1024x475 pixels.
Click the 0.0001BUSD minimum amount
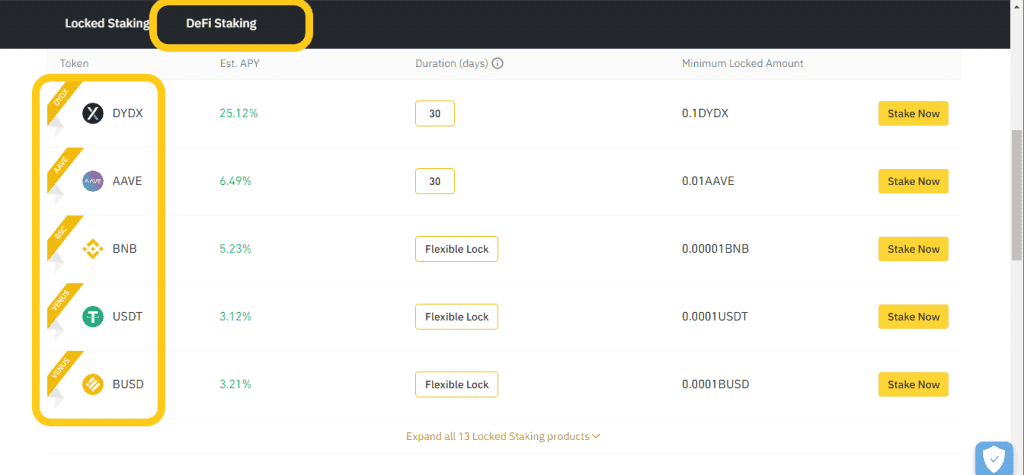coord(716,384)
